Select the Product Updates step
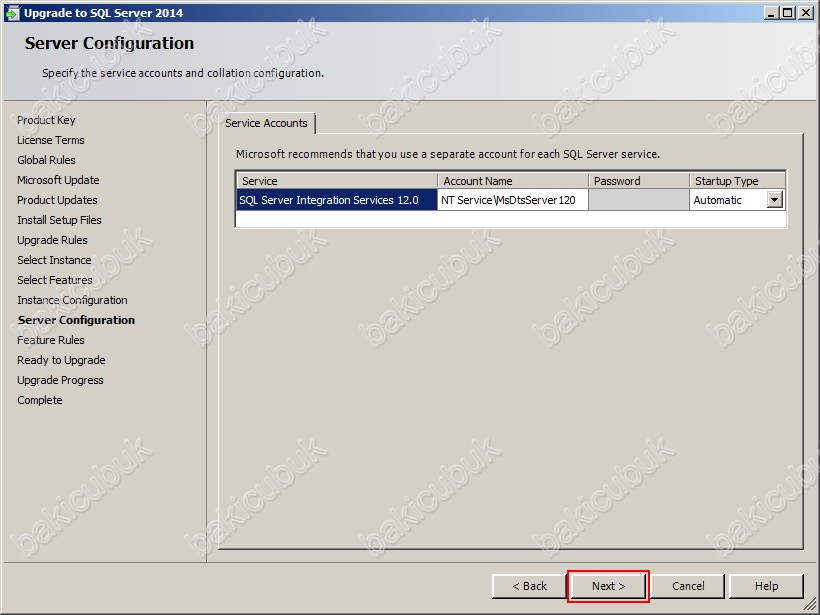 [57, 200]
